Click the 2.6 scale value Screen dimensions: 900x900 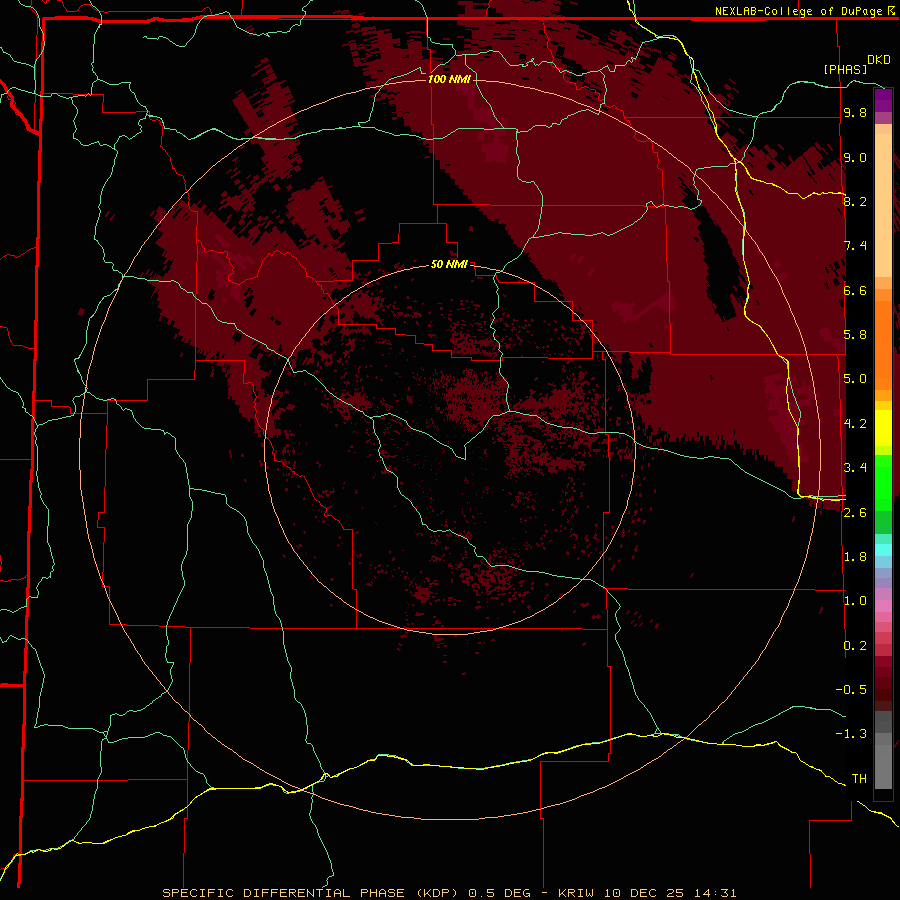pyautogui.click(x=855, y=513)
